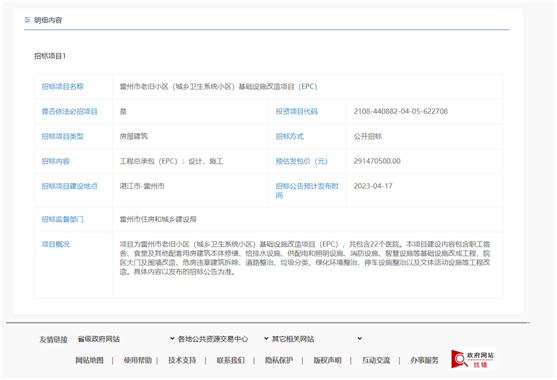The width and height of the screenshot is (557, 380).
Task: Open the 网站地图 footer link
Action: [90, 360]
